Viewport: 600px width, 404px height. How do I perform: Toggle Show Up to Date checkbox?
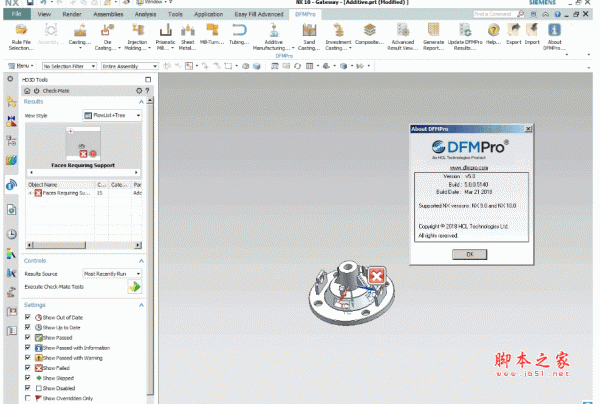pyautogui.click(x=28, y=327)
